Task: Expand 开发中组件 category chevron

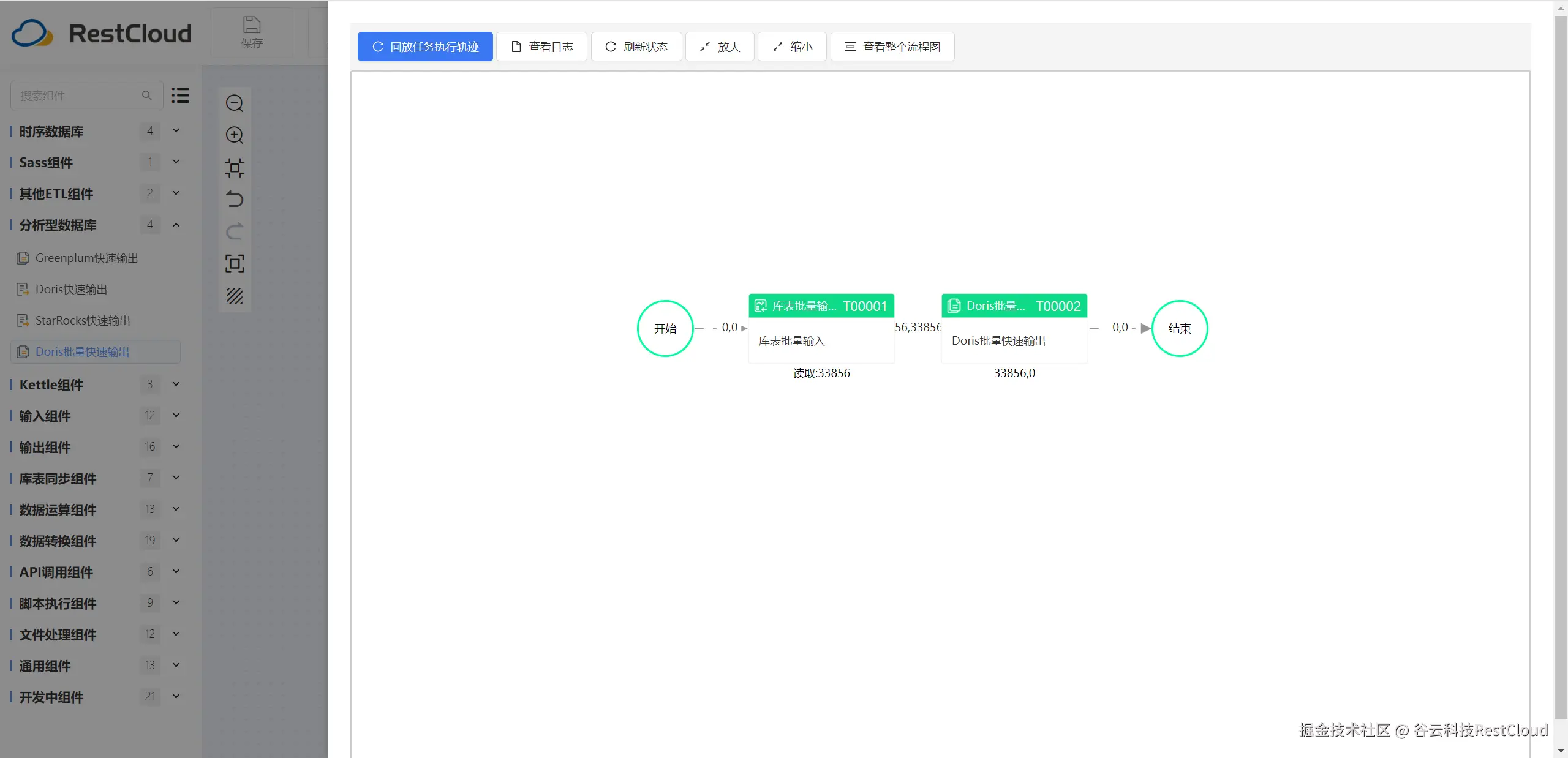Action: (x=176, y=696)
